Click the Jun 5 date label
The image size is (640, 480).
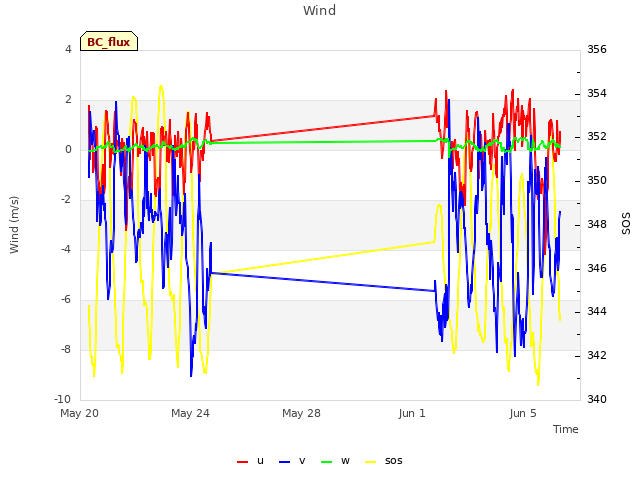(523, 413)
